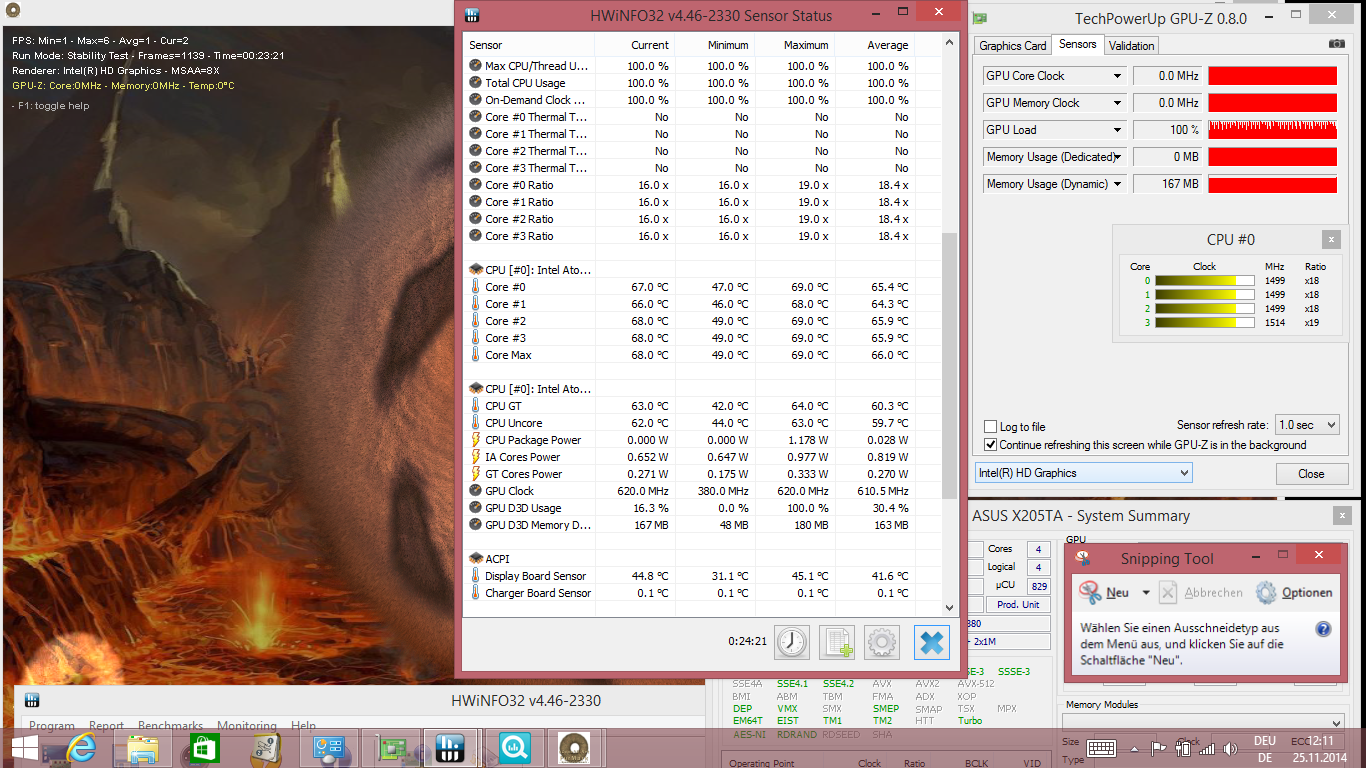Close the ASUS X205TA System Summary panel
This screenshot has height=768, width=1366.
(x=1343, y=515)
